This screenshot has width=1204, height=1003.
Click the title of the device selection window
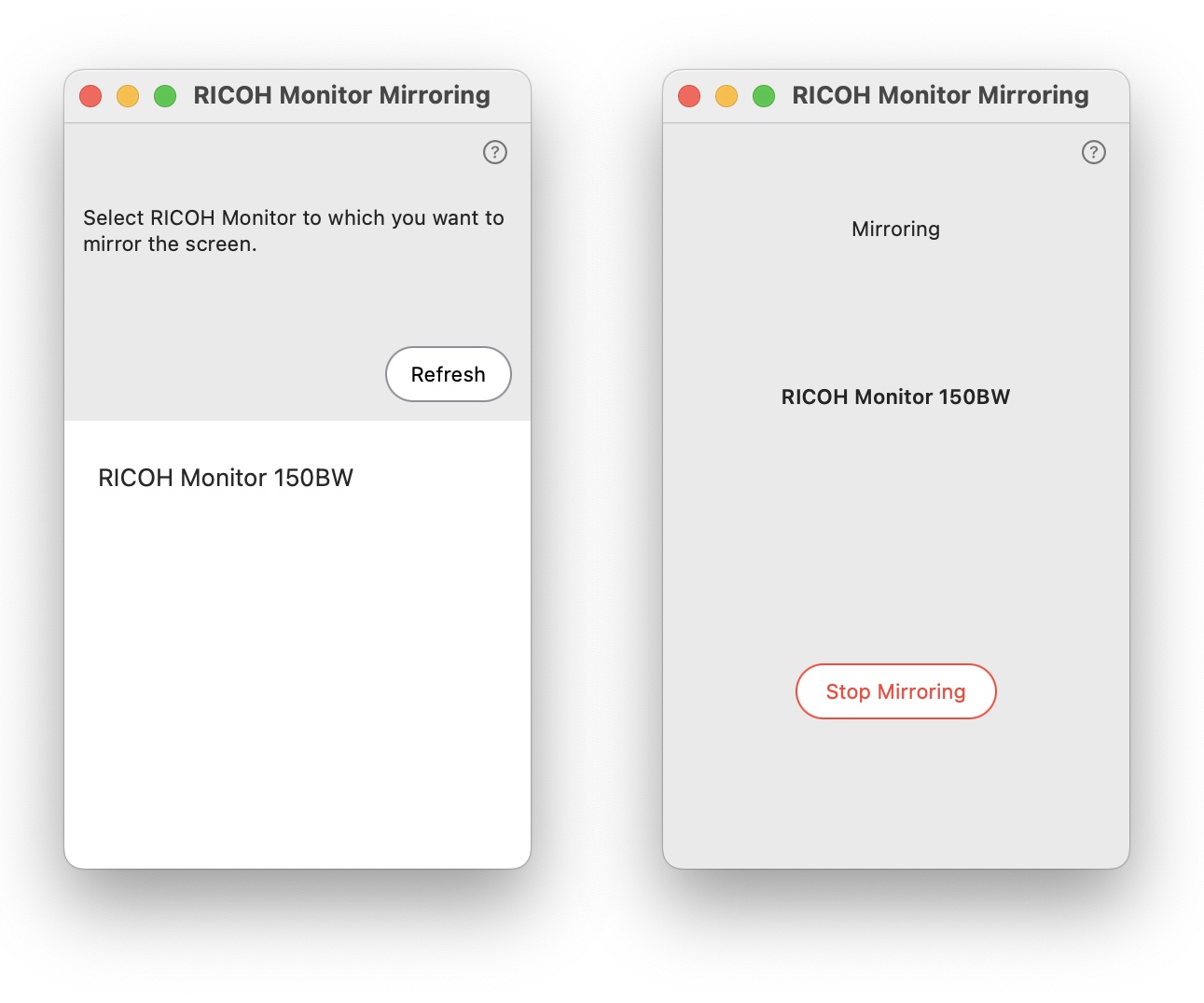click(x=342, y=95)
